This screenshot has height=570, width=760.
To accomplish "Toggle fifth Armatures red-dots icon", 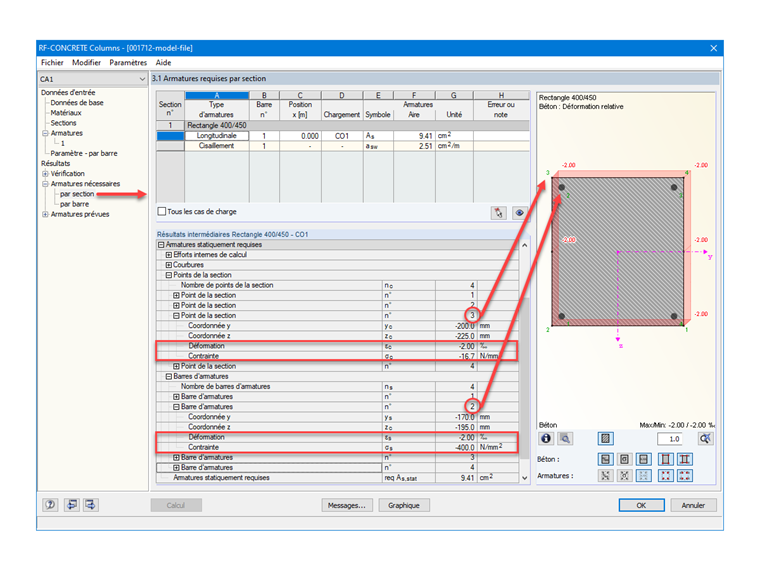I will [x=684, y=475].
